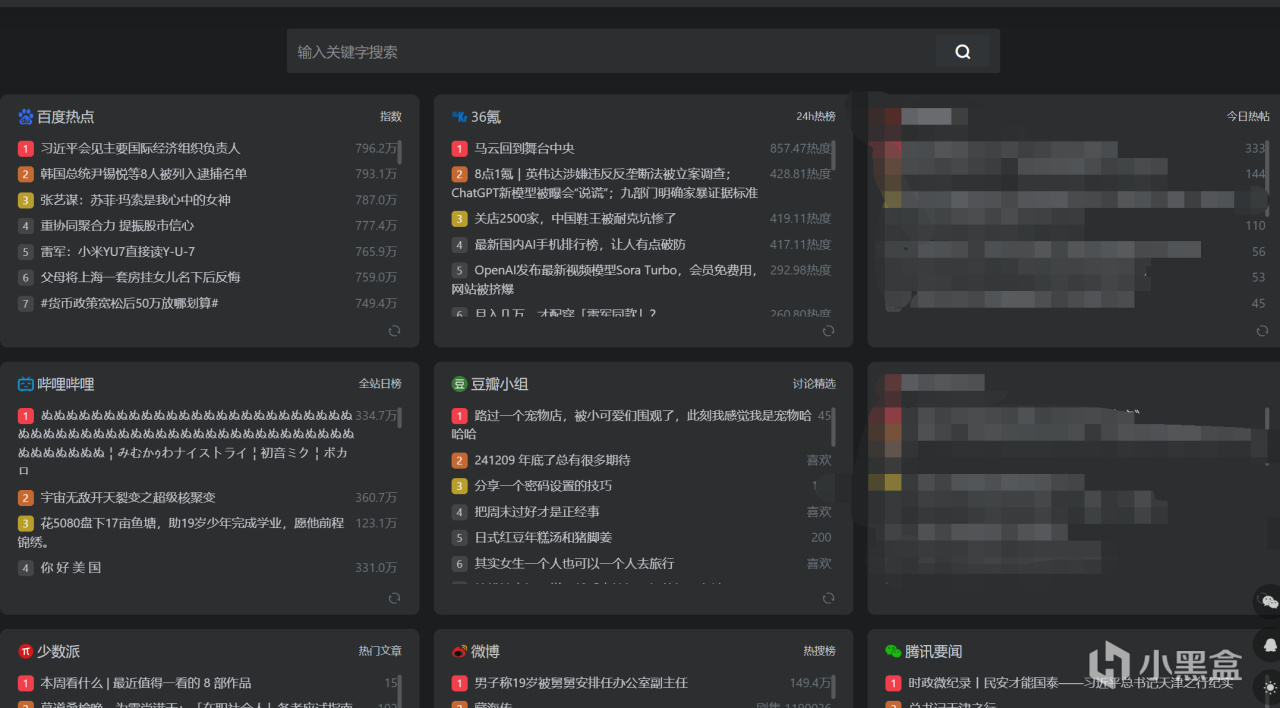This screenshot has height=708, width=1280.
Task: Click the Baidu paw logo icon
Action: coord(26,117)
